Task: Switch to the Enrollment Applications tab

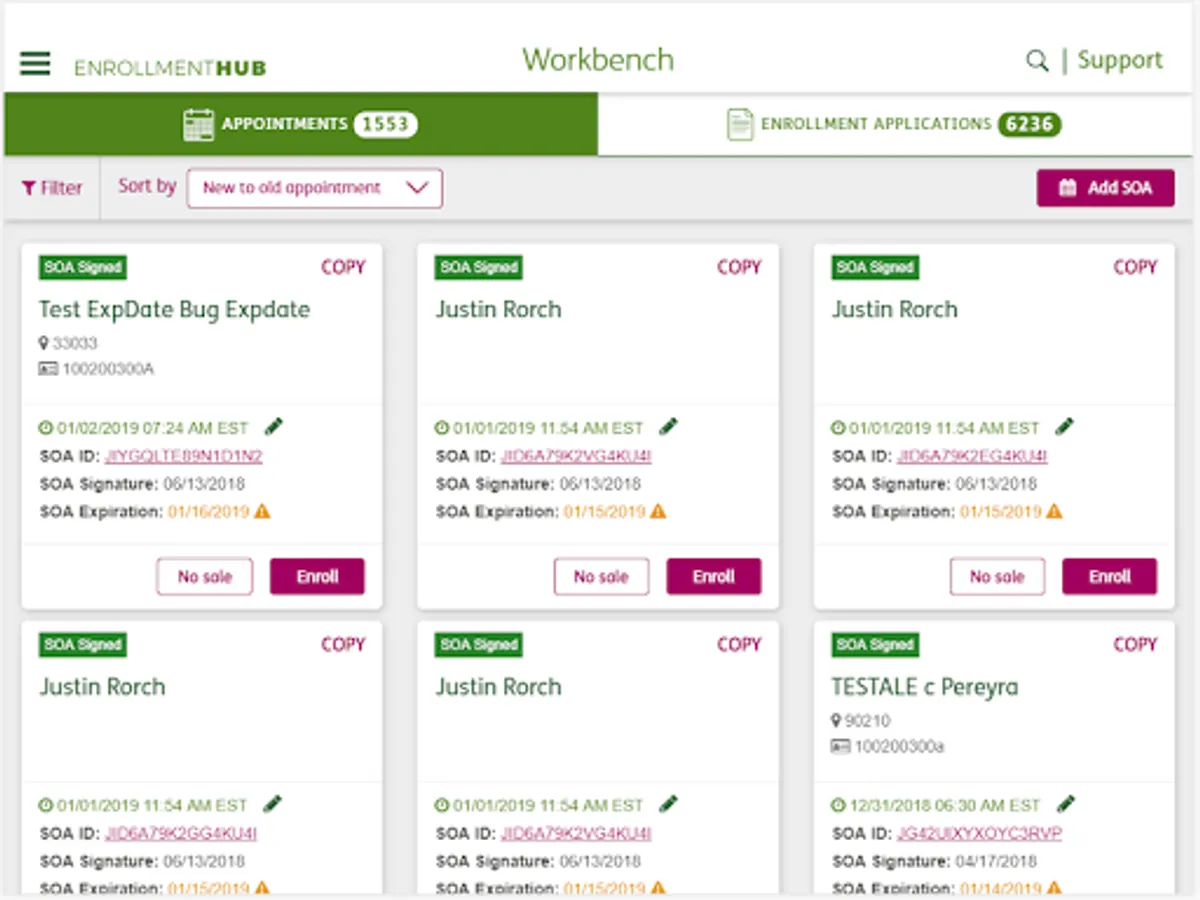Action: point(895,124)
